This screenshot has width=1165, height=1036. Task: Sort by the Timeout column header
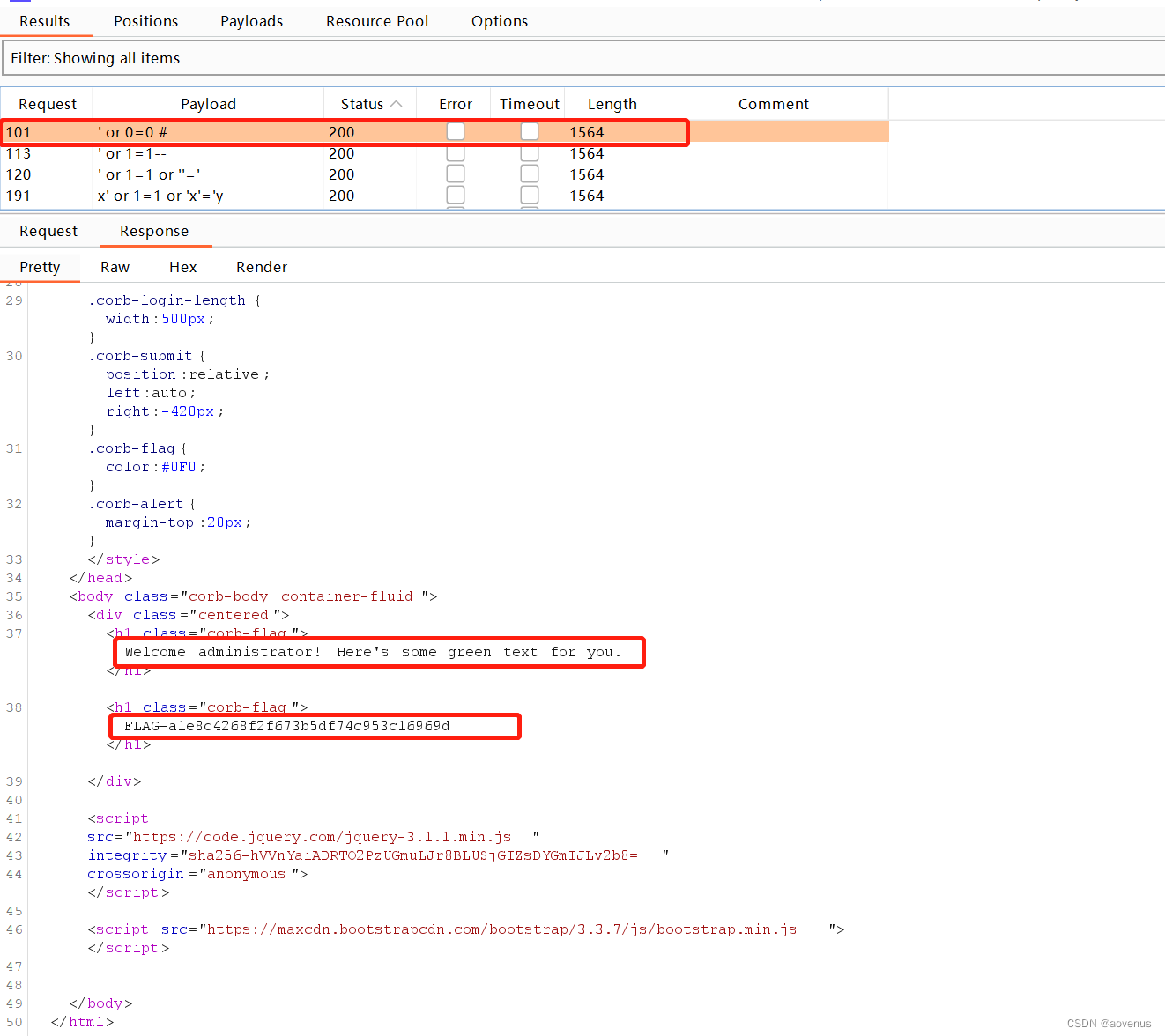click(x=530, y=104)
